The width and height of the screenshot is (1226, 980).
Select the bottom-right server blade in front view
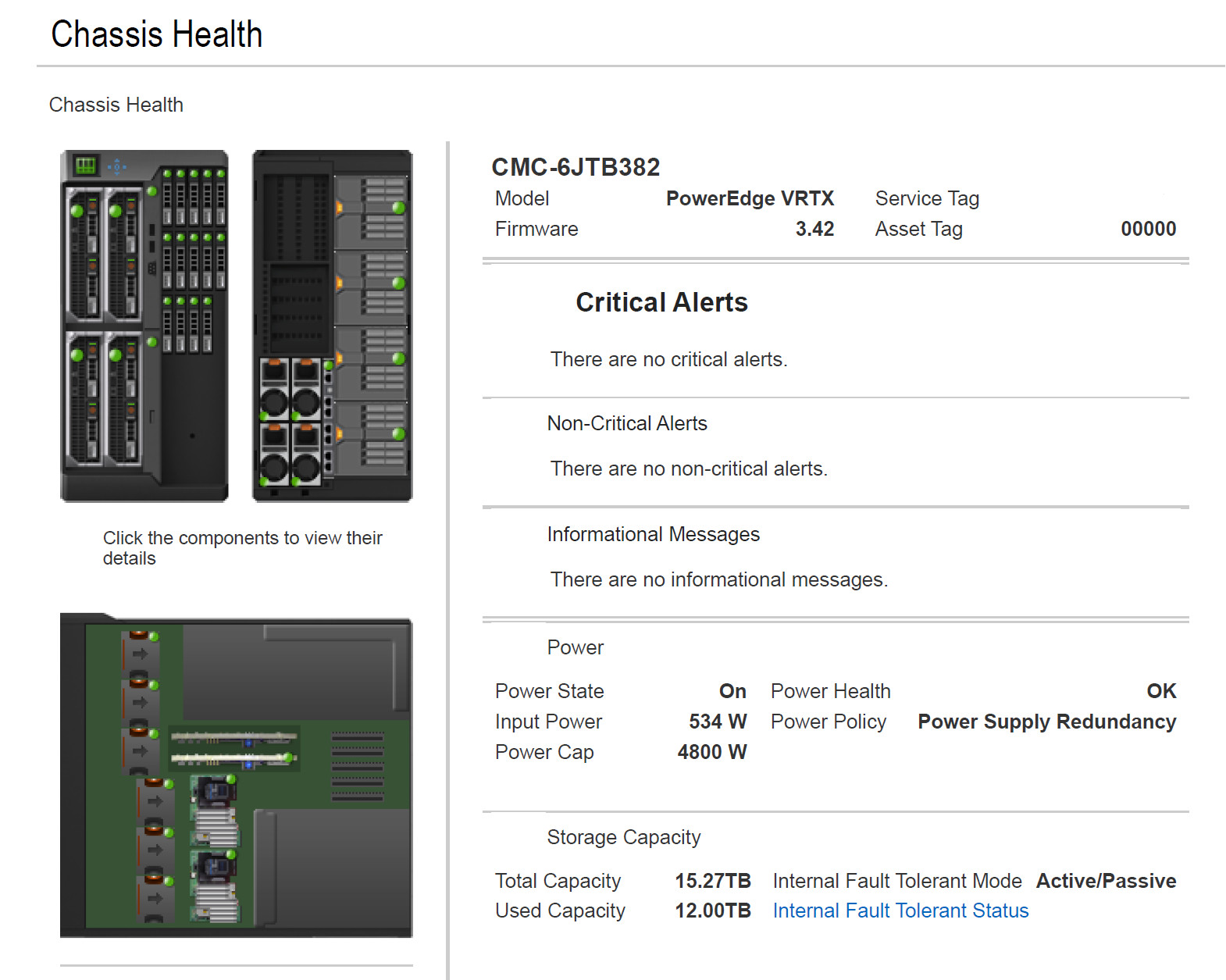(x=123, y=399)
